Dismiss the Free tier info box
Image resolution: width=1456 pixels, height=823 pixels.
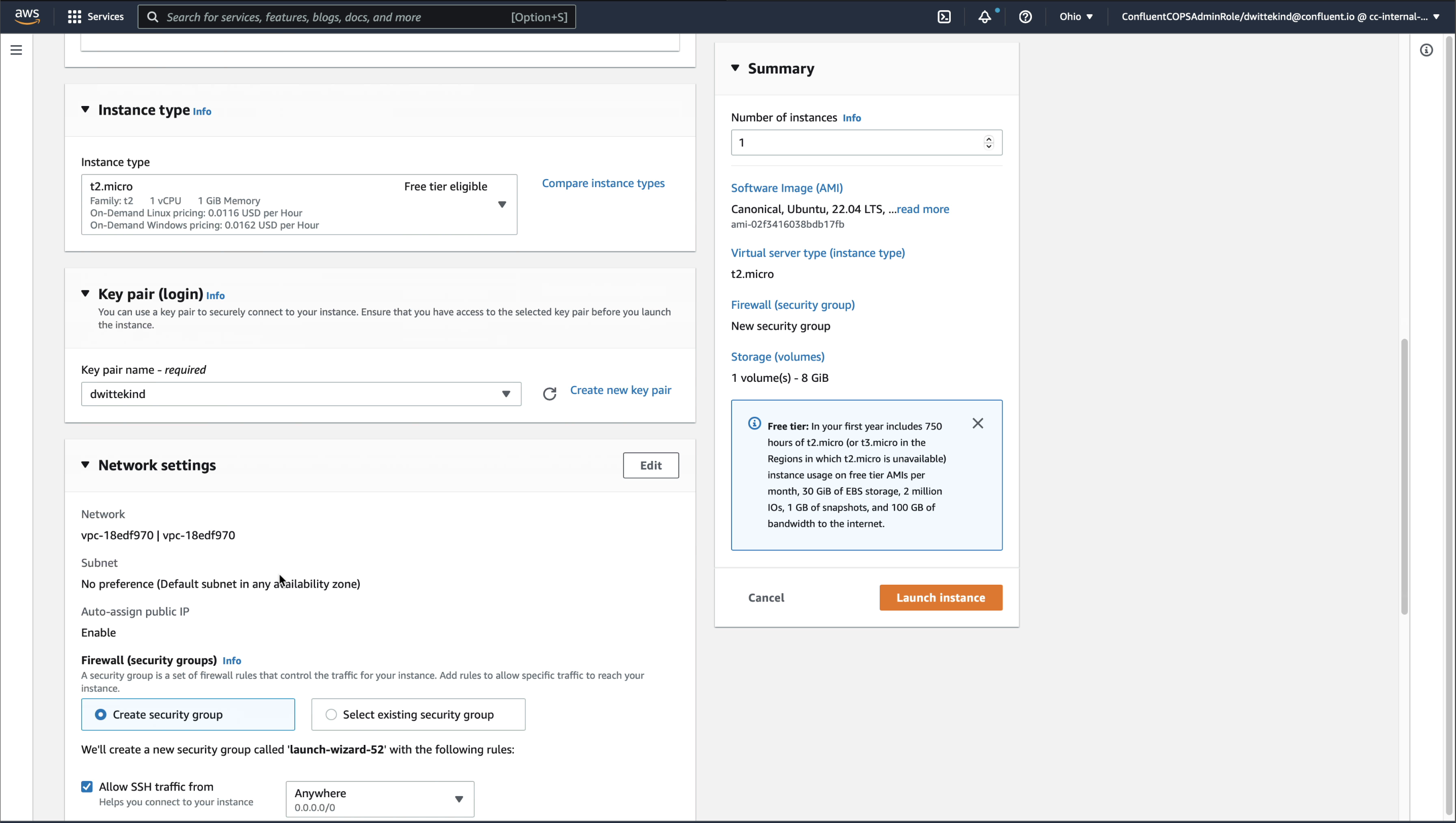coord(978,423)
